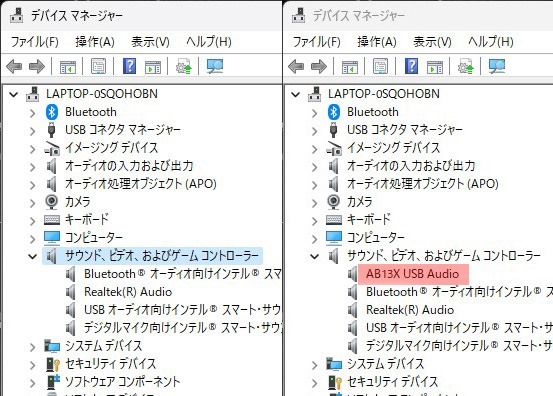Click Bluetooth icon in left window tree
Screen dimensions: 553x396
(x=52, y=112)
